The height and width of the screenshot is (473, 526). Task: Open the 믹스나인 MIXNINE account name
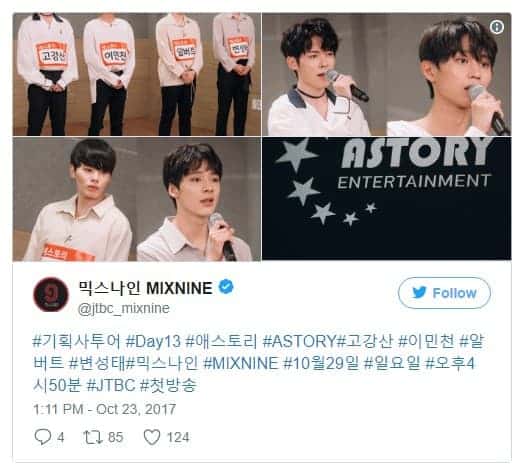(x=146, y=288)
